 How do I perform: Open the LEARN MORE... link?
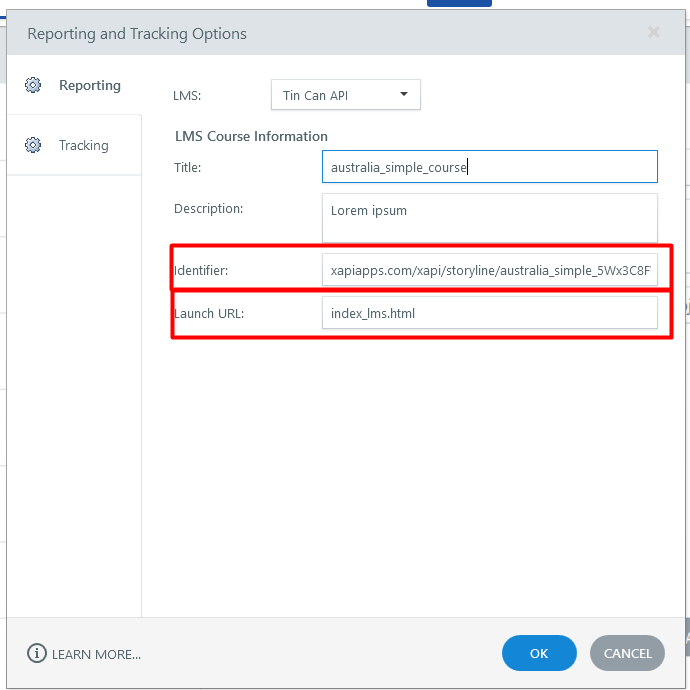96,654
